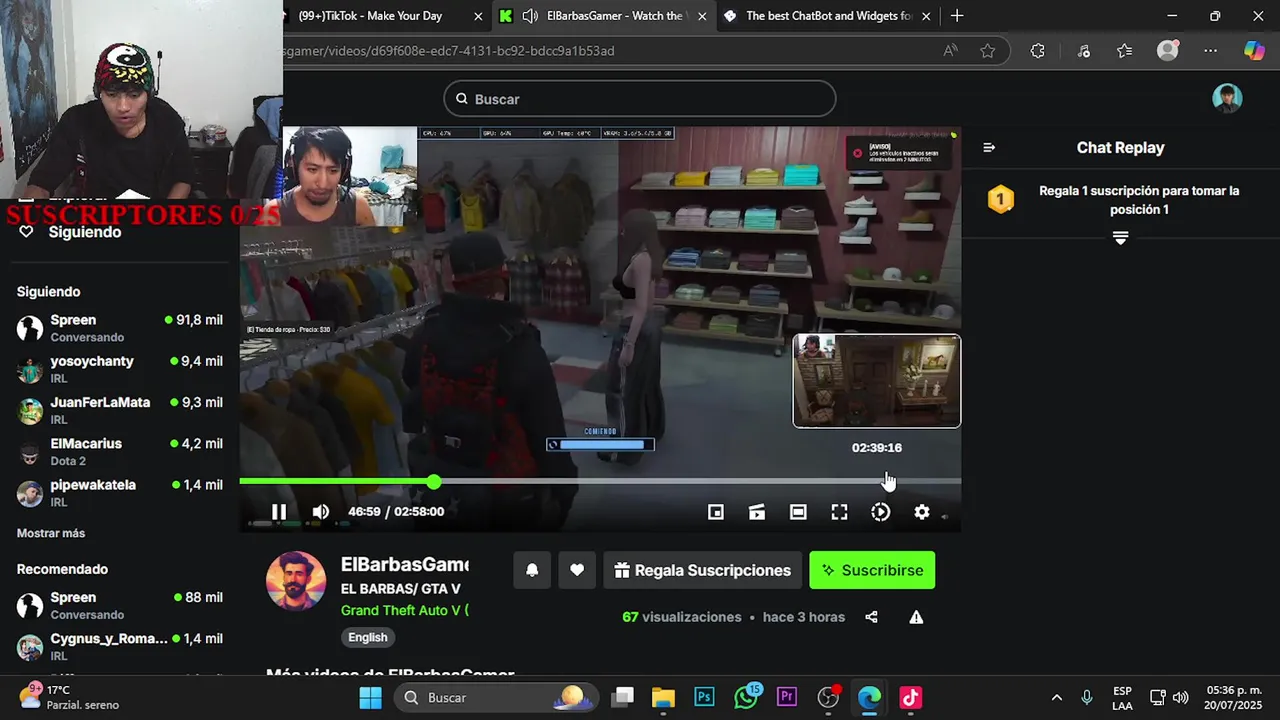This screenshot has width=1280, height=720.
Task: Open Edge media control icon
Action: click(x=1083, y=51)
